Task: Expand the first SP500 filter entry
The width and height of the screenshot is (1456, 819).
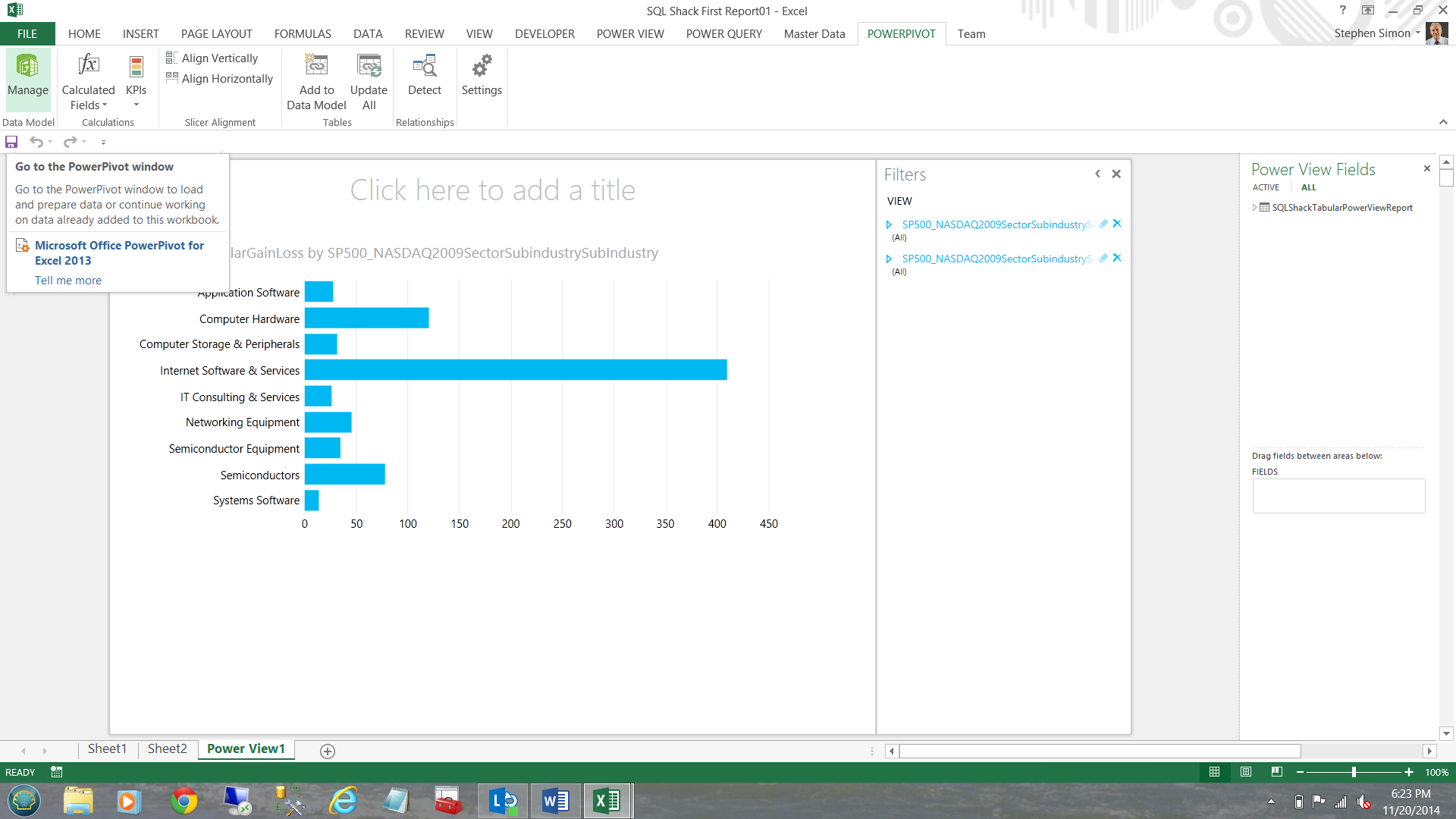Action: [889, 224]
